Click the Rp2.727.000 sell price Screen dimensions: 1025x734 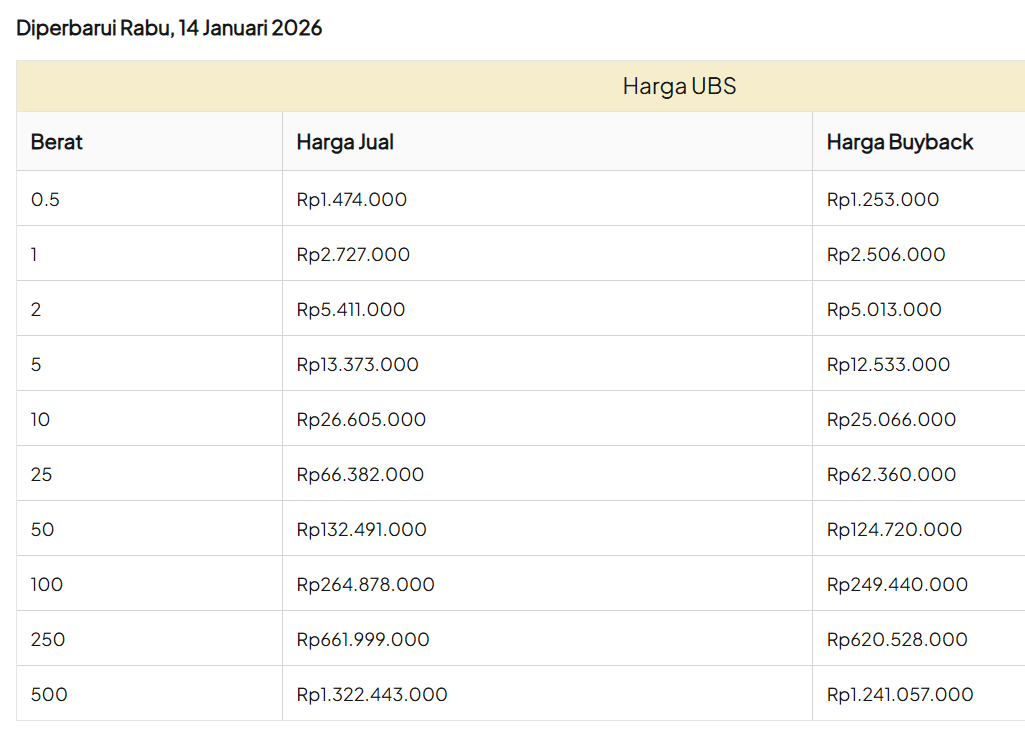coord(353,254)
